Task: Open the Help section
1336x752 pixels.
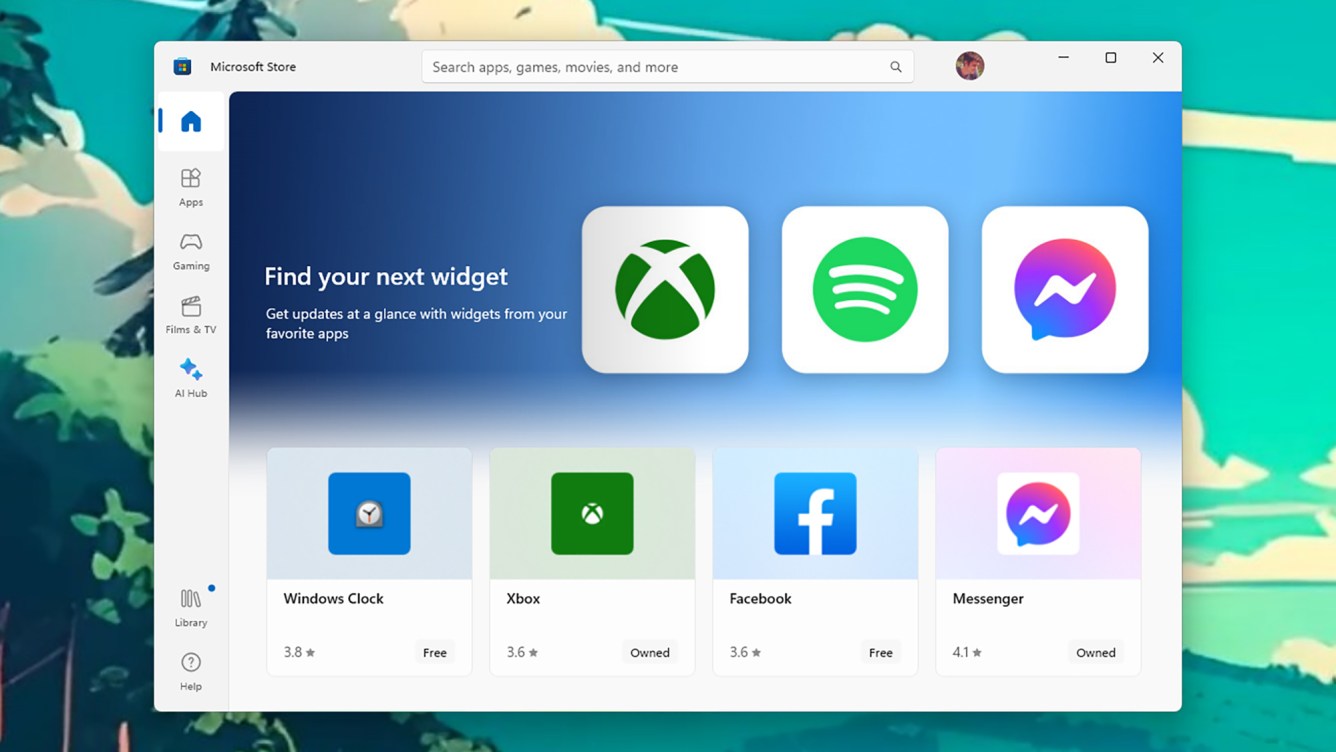Action: 189,671
